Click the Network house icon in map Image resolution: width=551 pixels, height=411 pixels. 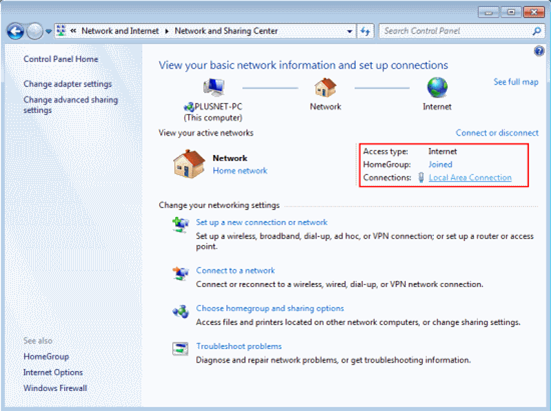tap(325, 87)
